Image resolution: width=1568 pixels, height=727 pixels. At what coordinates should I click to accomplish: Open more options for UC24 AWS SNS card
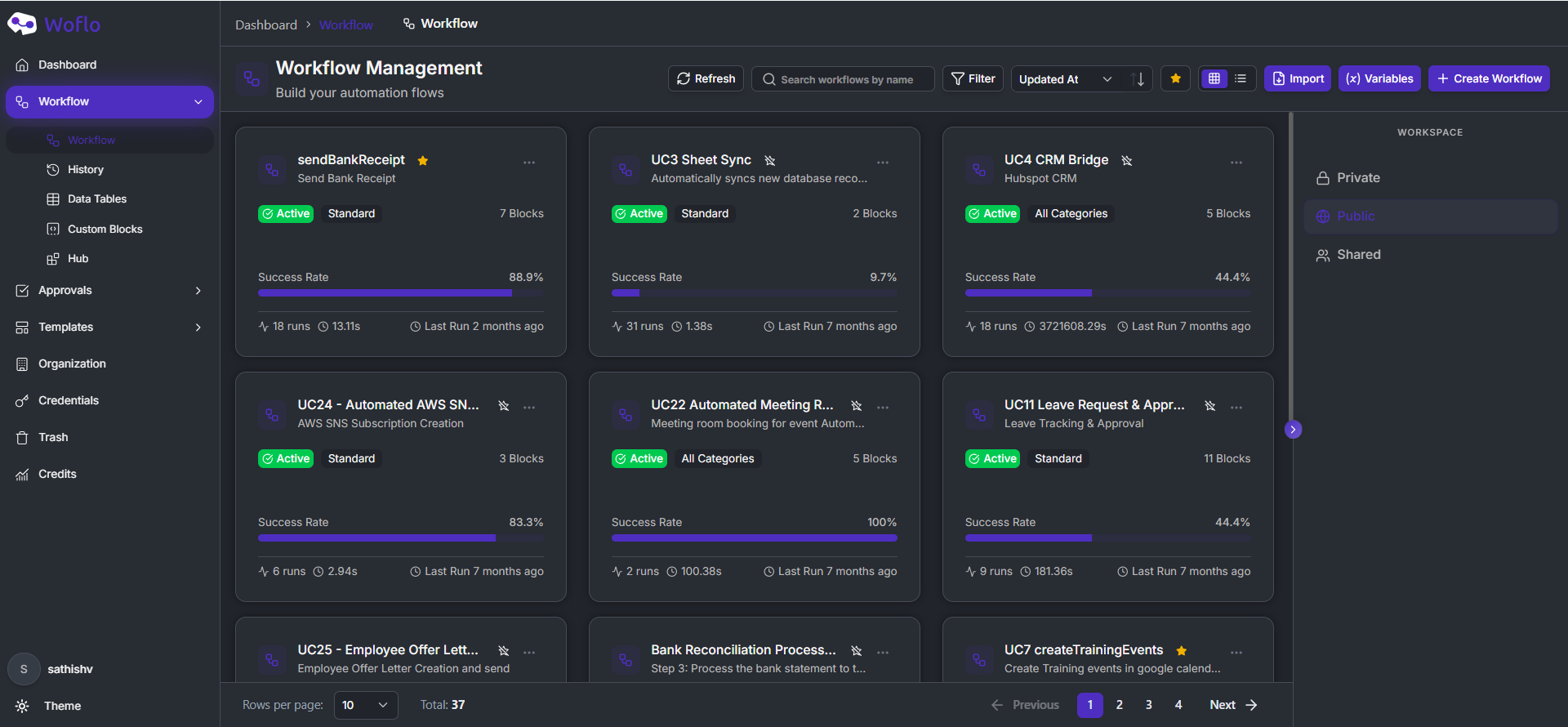point(529,407)
